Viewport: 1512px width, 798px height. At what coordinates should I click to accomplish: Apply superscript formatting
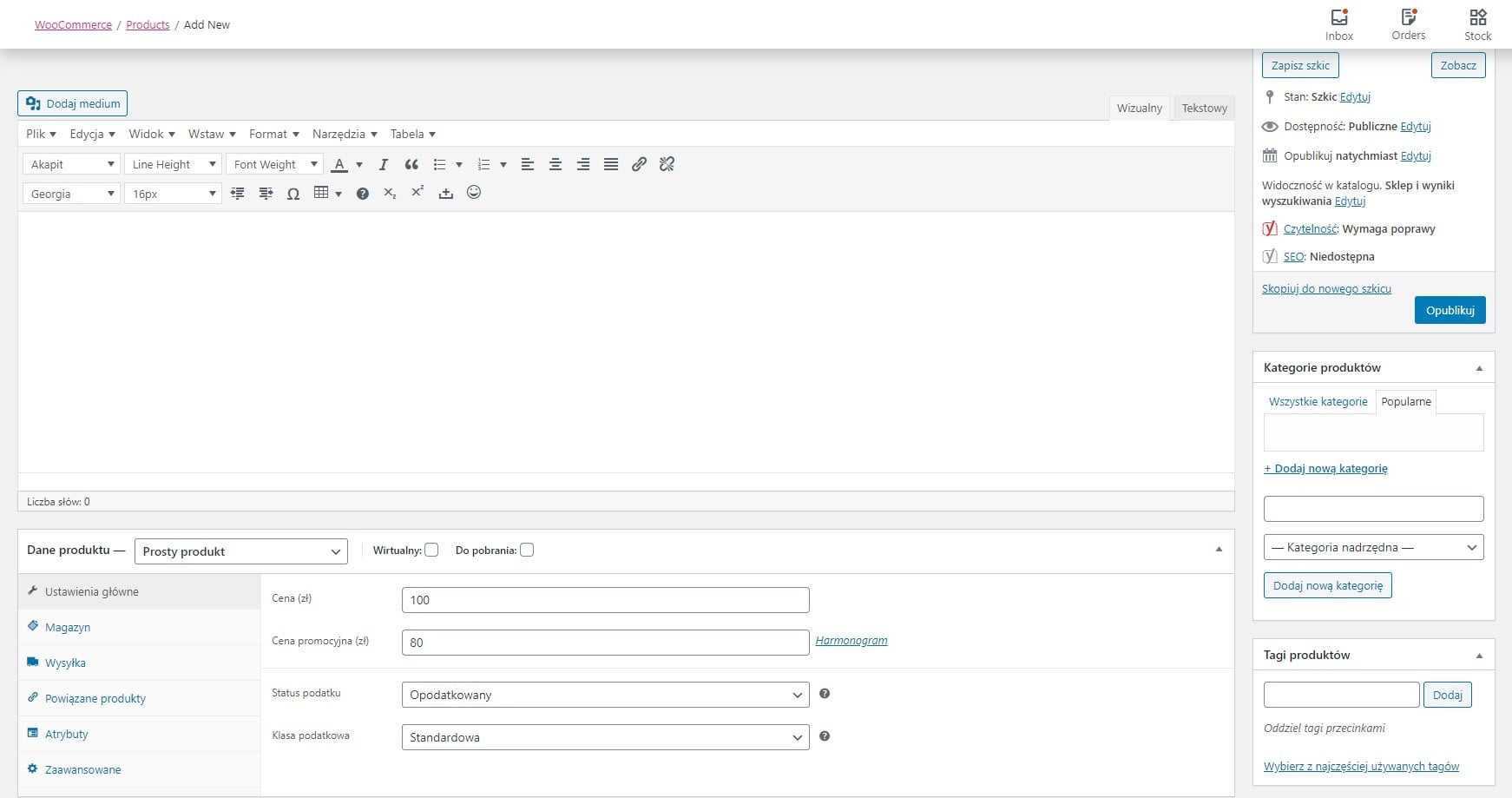click(x=417, y=193)
